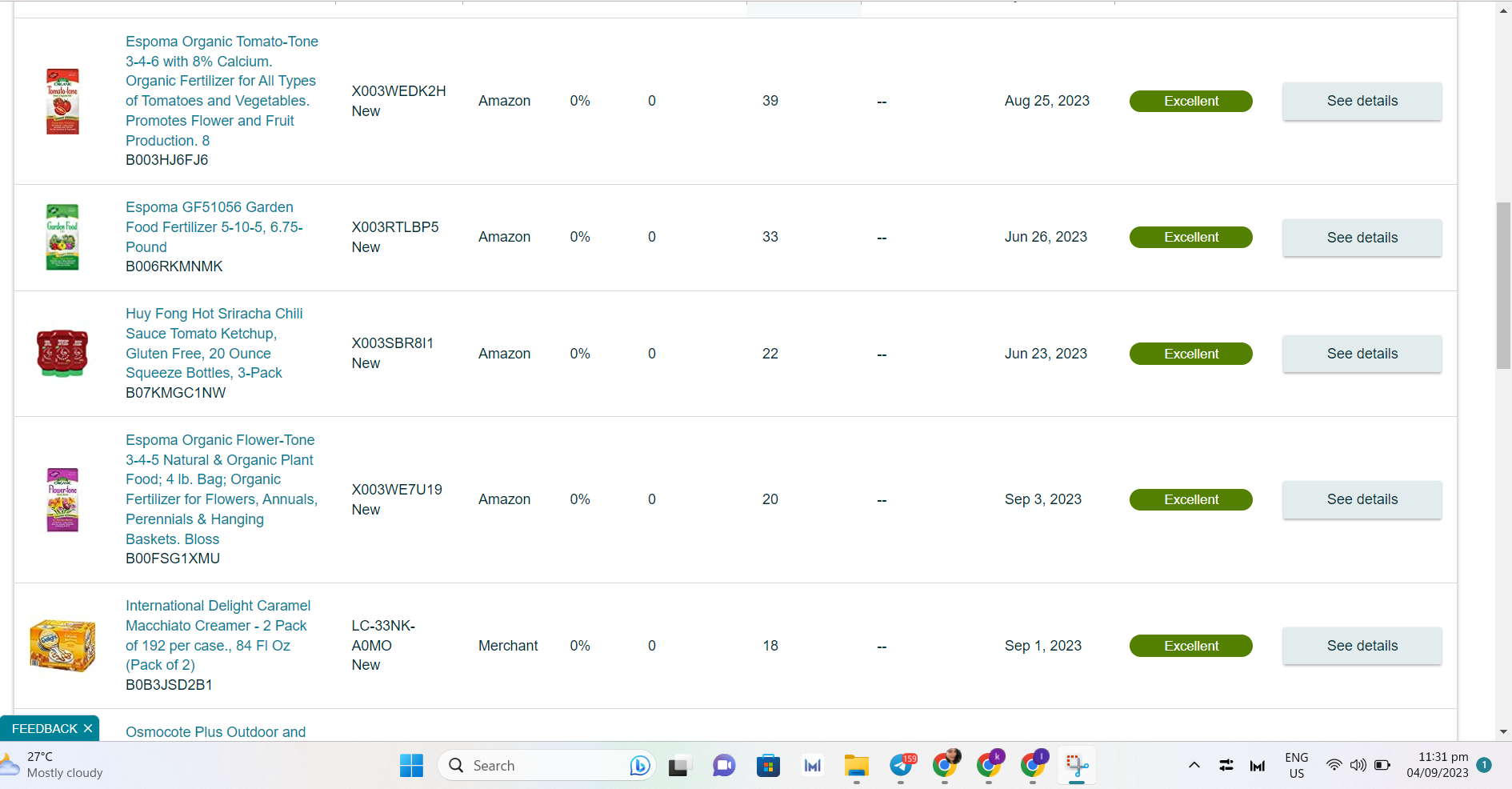See details for Huy Fong Sriracha row
Viewport: 1512px width, 789px height.
point(1362,354)
